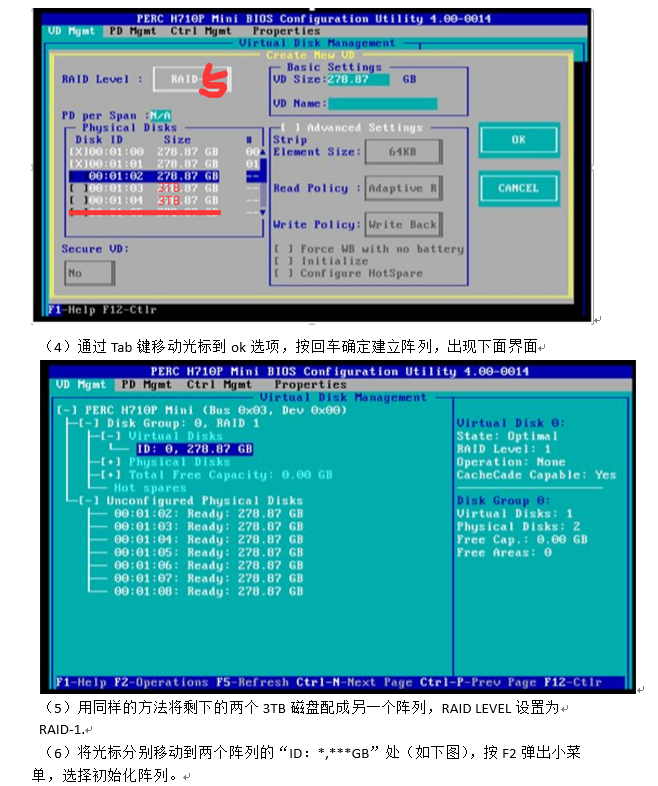Open PD Mgmt tab in Create New VD screen

coord(133,31)
